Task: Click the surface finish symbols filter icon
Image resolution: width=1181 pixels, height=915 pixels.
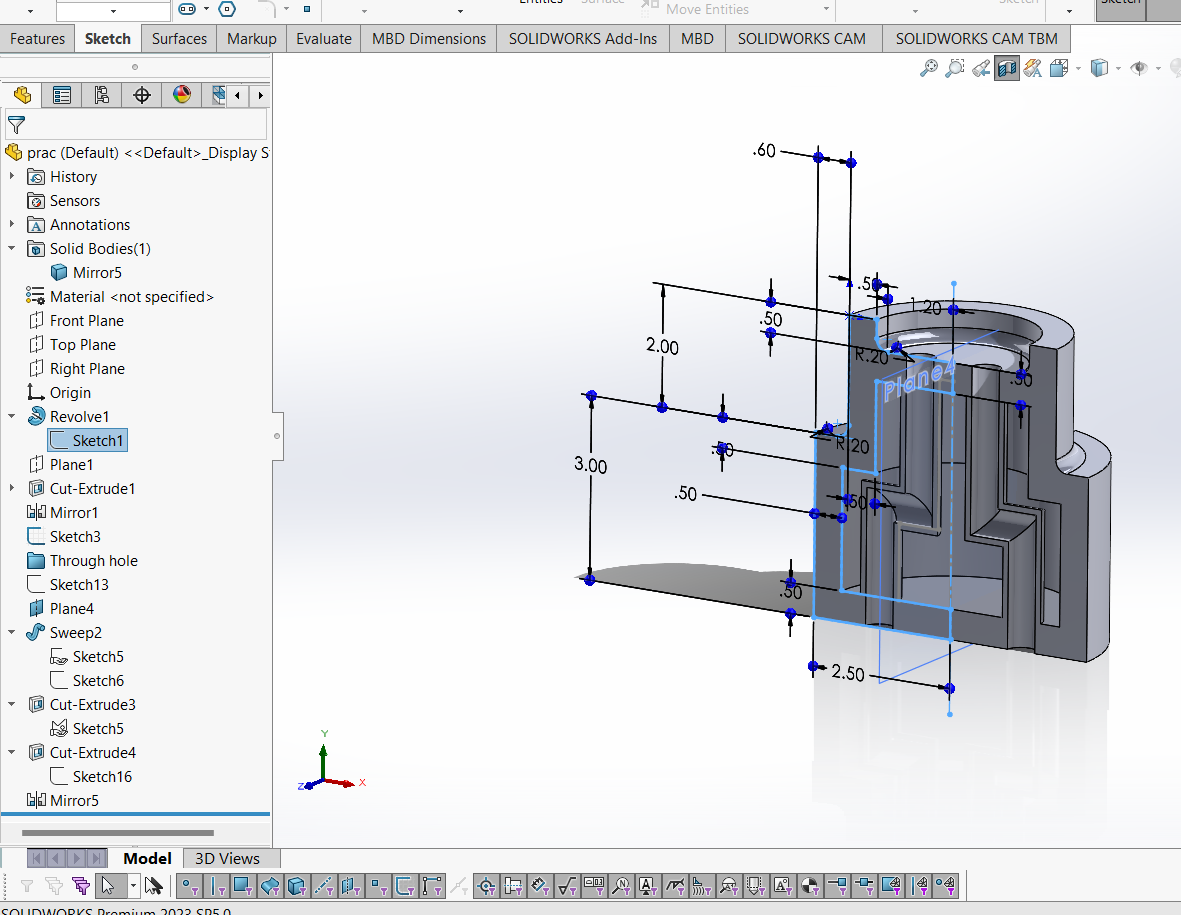Action: [x=567, y=886]
